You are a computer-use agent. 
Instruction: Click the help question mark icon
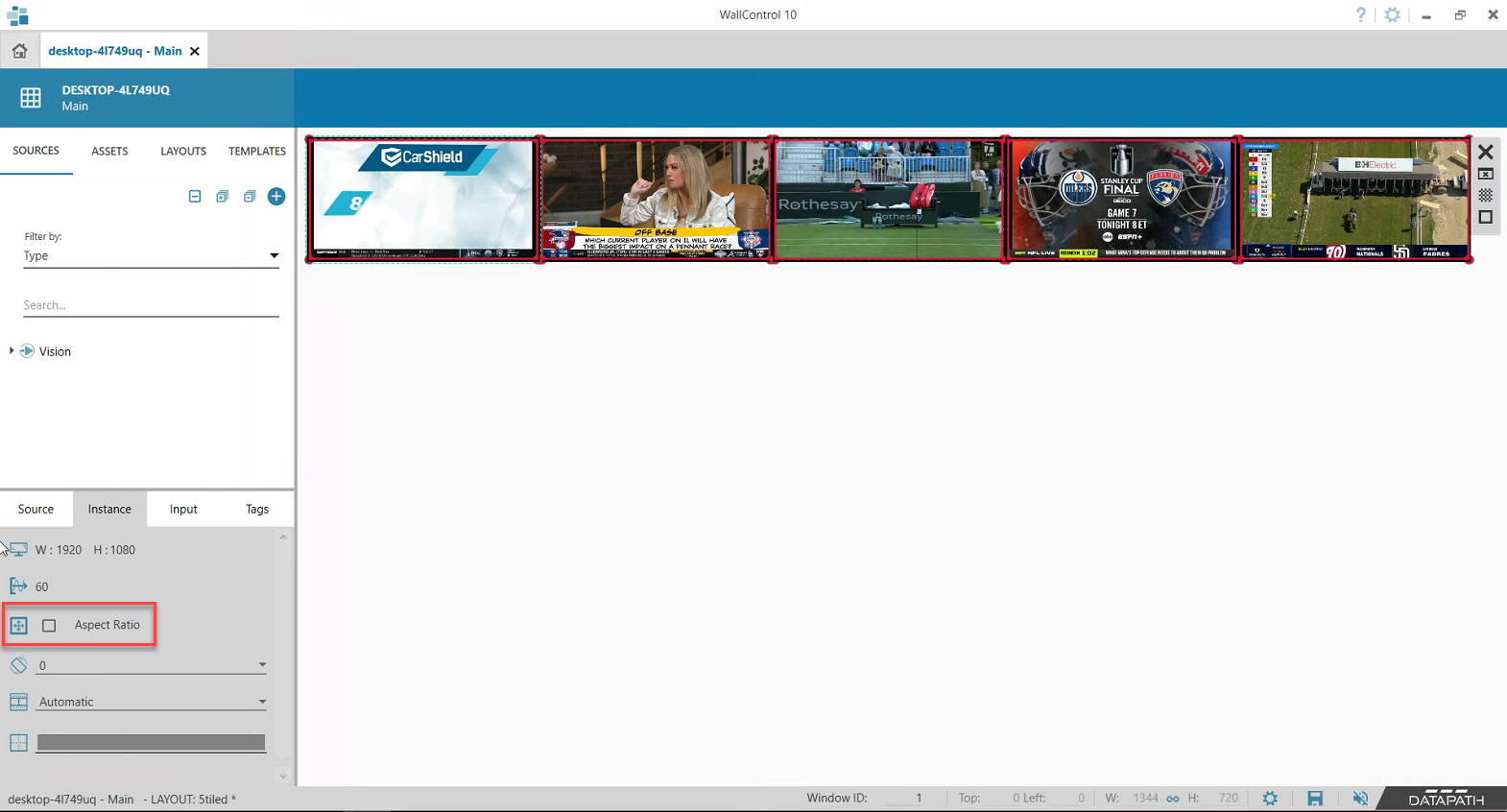click(1360, 14)
